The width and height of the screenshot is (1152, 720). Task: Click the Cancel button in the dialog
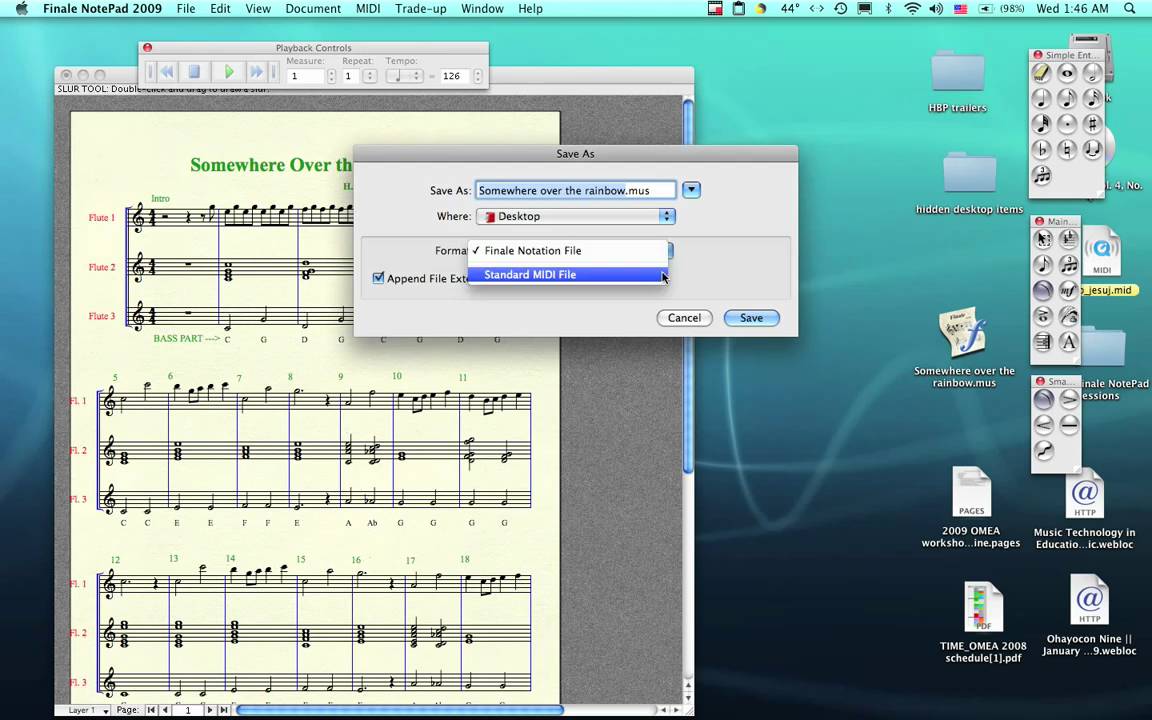[684, 317]
